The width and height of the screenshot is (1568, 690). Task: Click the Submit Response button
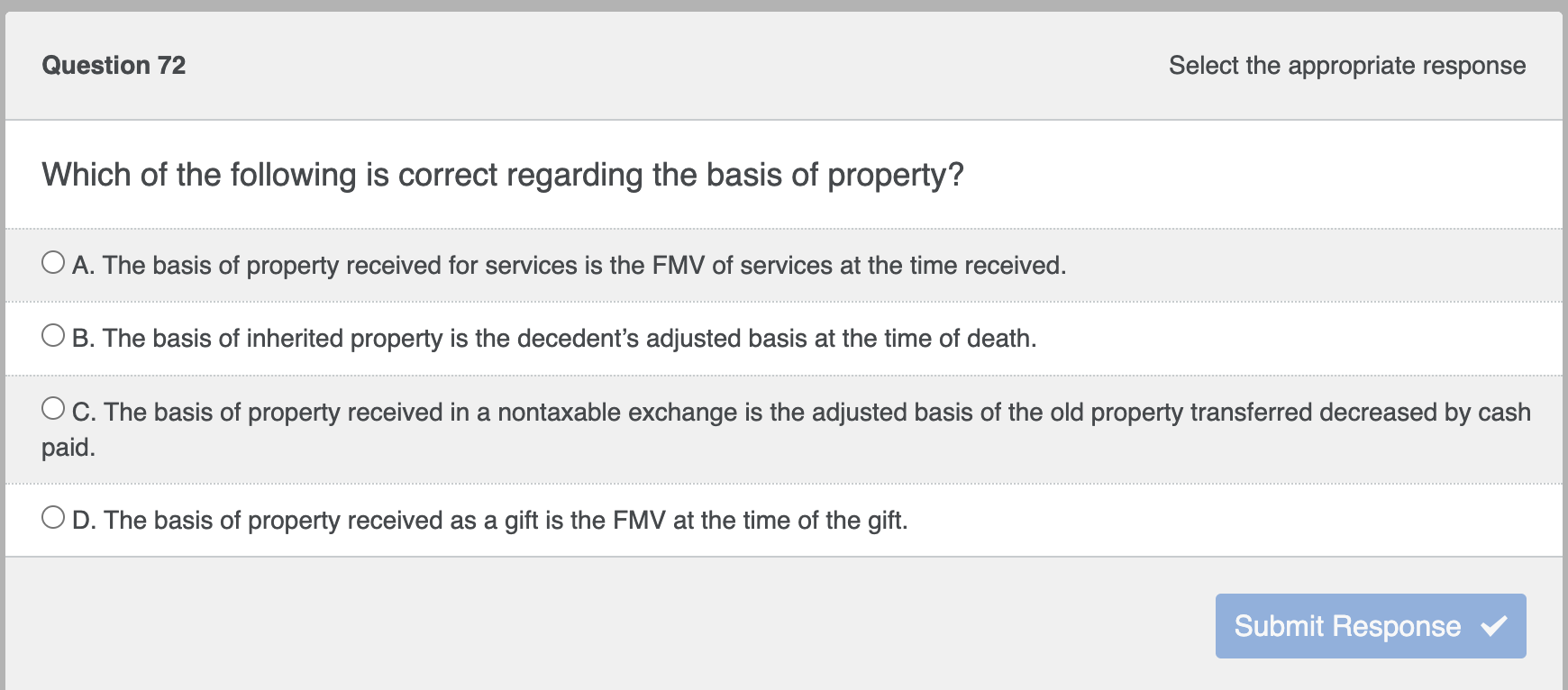pos(1370,626)
